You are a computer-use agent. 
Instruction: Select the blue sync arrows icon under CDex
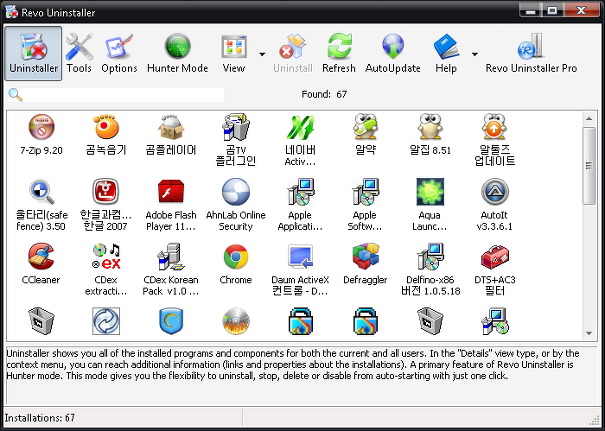pos(106,321)
